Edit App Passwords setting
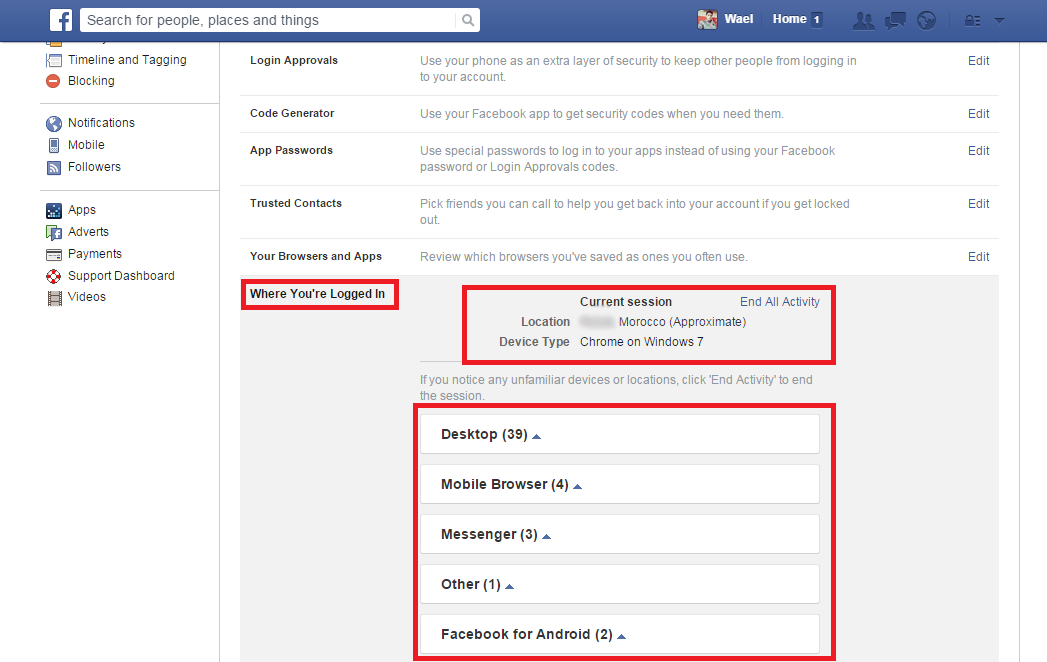 coord(978,151)
